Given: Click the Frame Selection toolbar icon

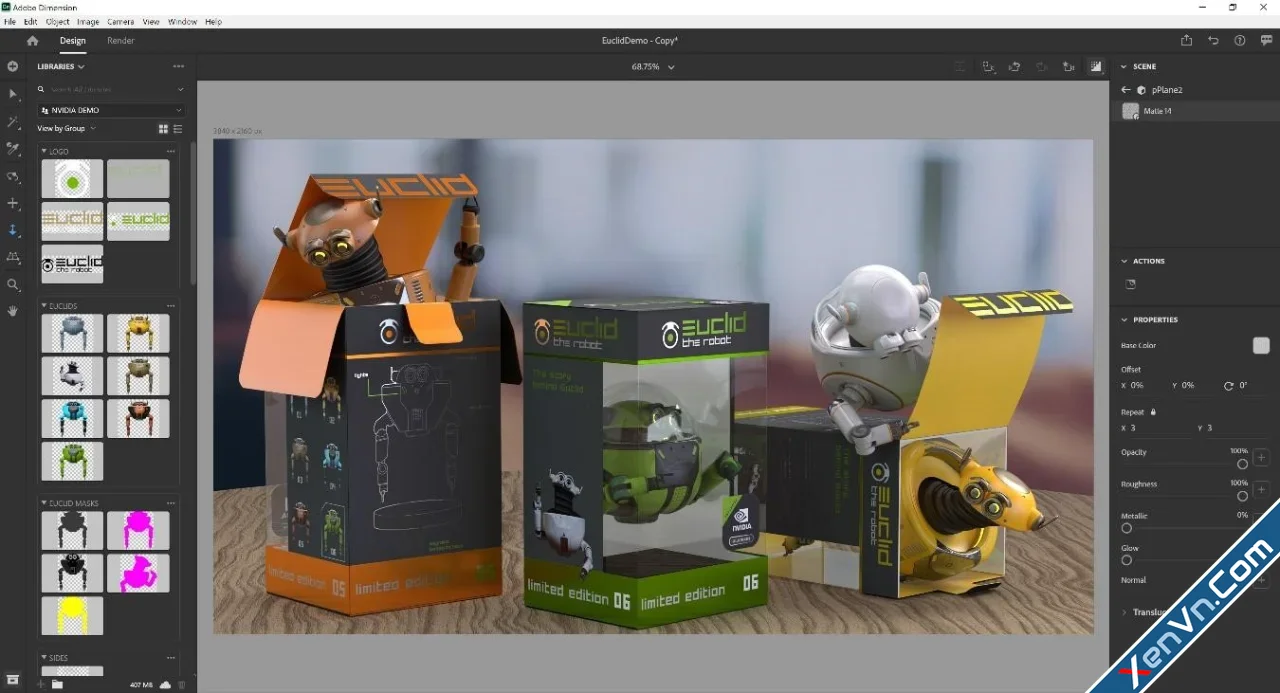Looking at the screenshot, I should 988,67.
